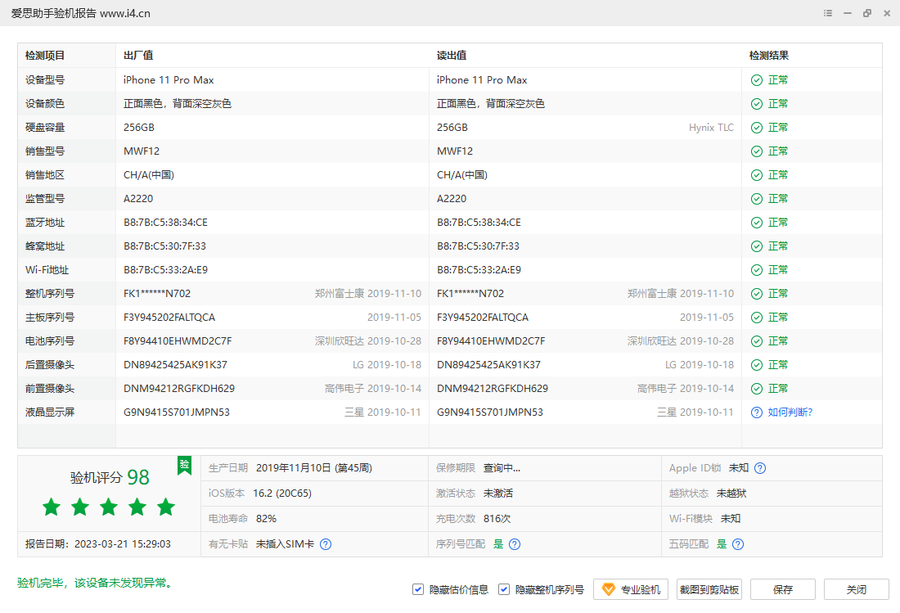Image resolution: width=900 pixels, height=613 pixels.
Task: Click green check icon in 电池序列号 row
Action: point(757,341)
